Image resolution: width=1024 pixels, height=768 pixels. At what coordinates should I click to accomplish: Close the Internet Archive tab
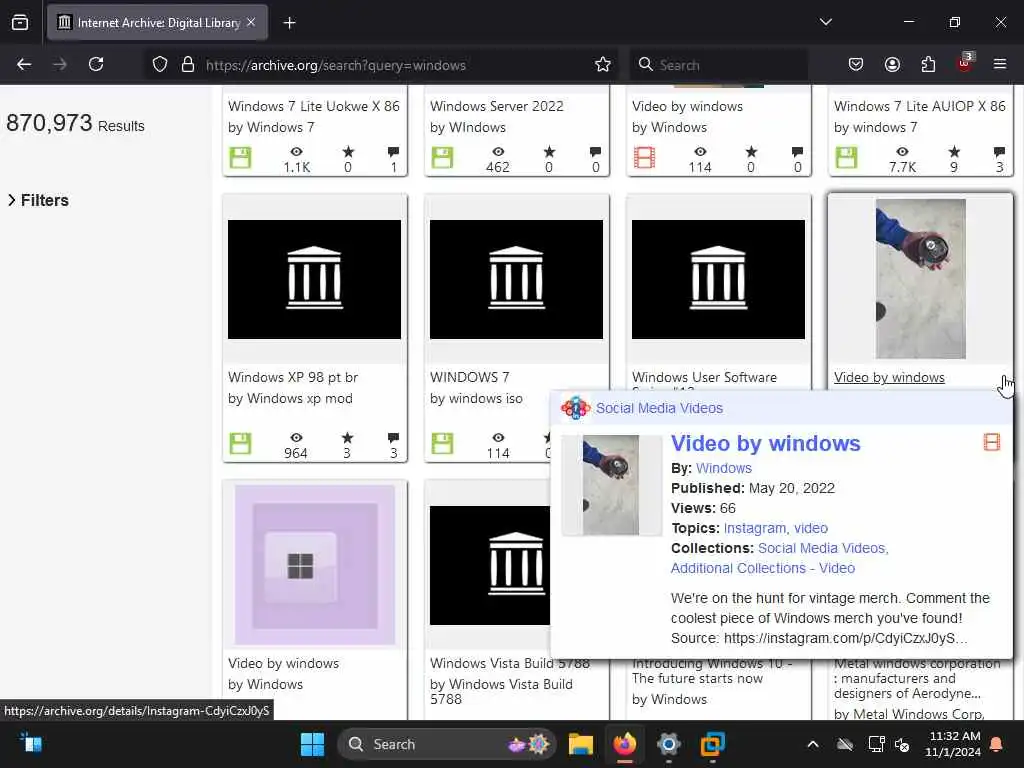click(251, 22)
